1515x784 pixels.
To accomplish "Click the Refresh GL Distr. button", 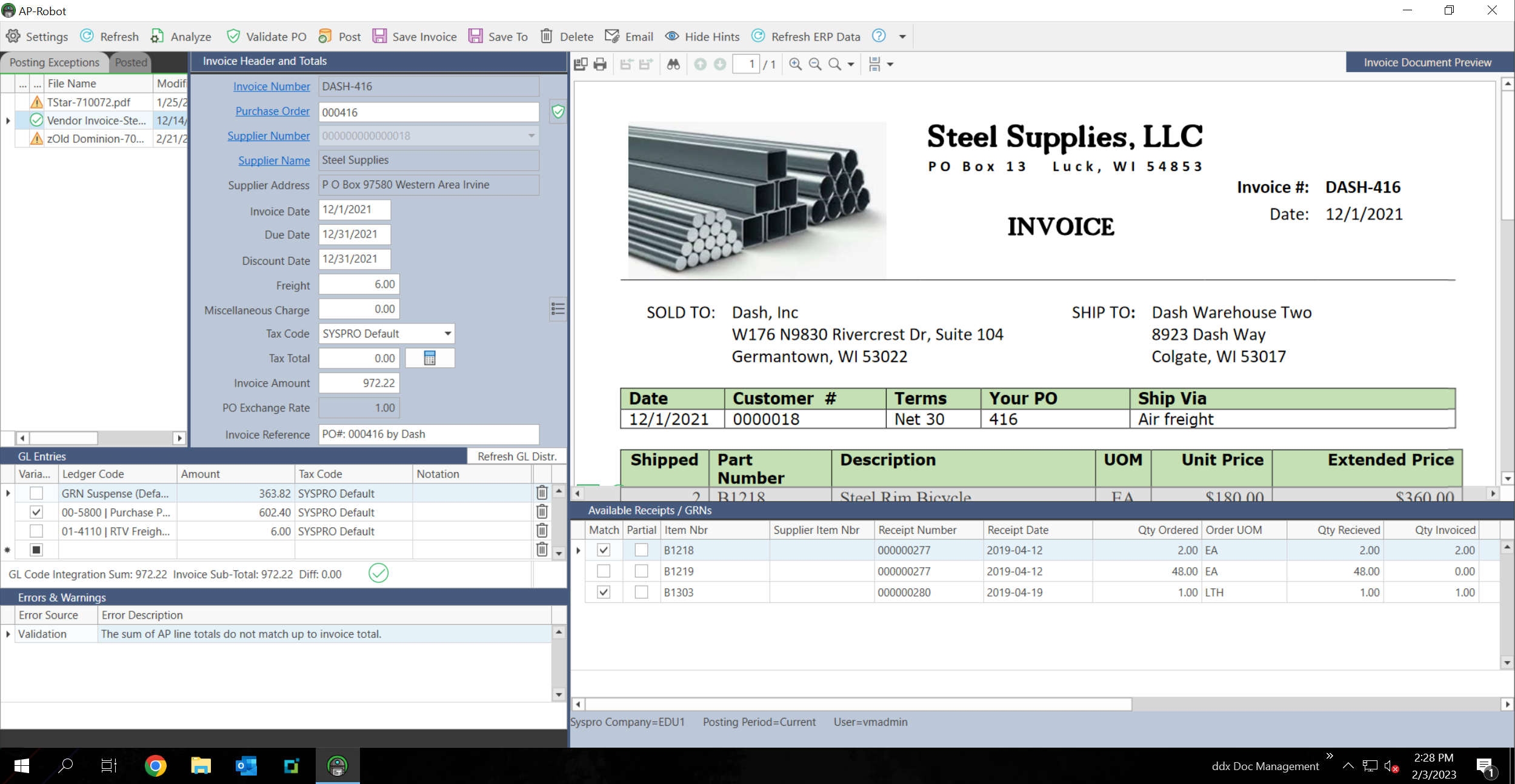I will click(x=516, y=456).
